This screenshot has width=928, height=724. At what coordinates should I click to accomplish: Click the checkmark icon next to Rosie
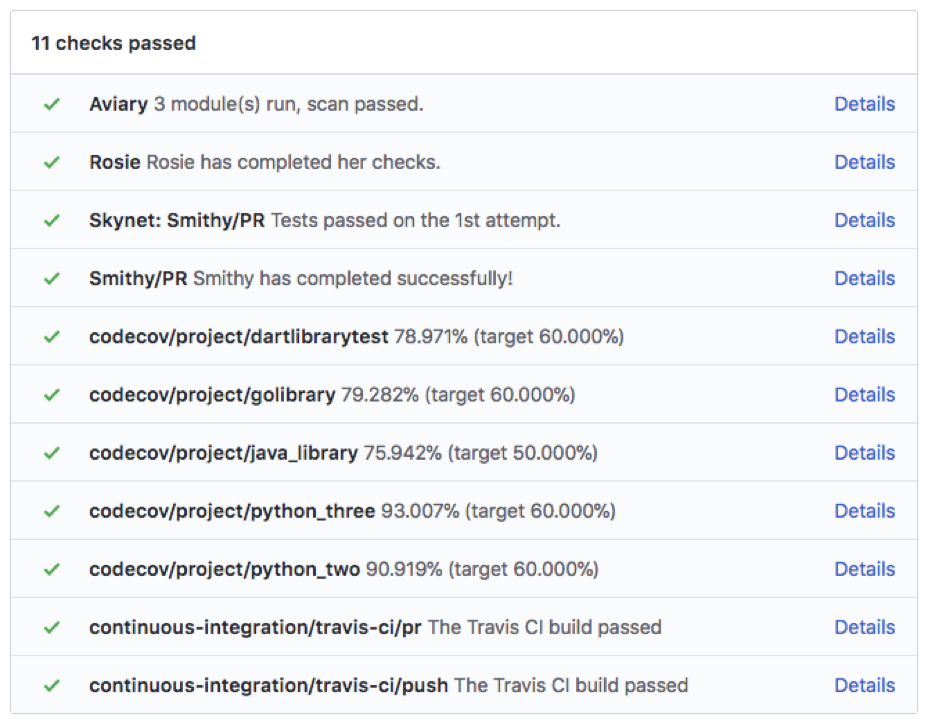point(52,163)
